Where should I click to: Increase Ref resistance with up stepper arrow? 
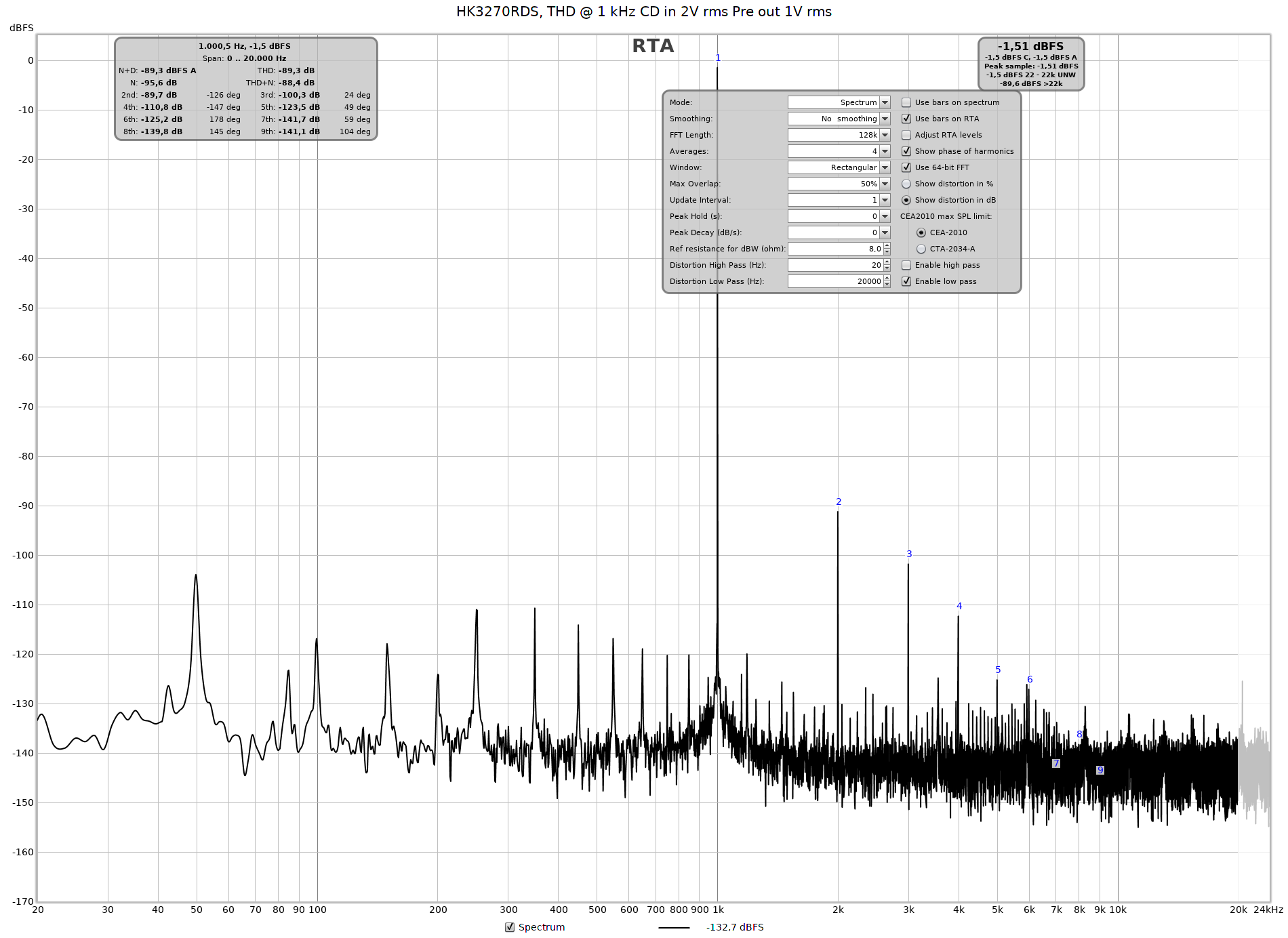coord(887,246)
